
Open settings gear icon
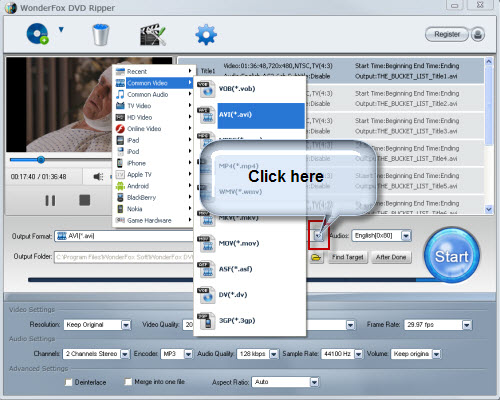206,34
